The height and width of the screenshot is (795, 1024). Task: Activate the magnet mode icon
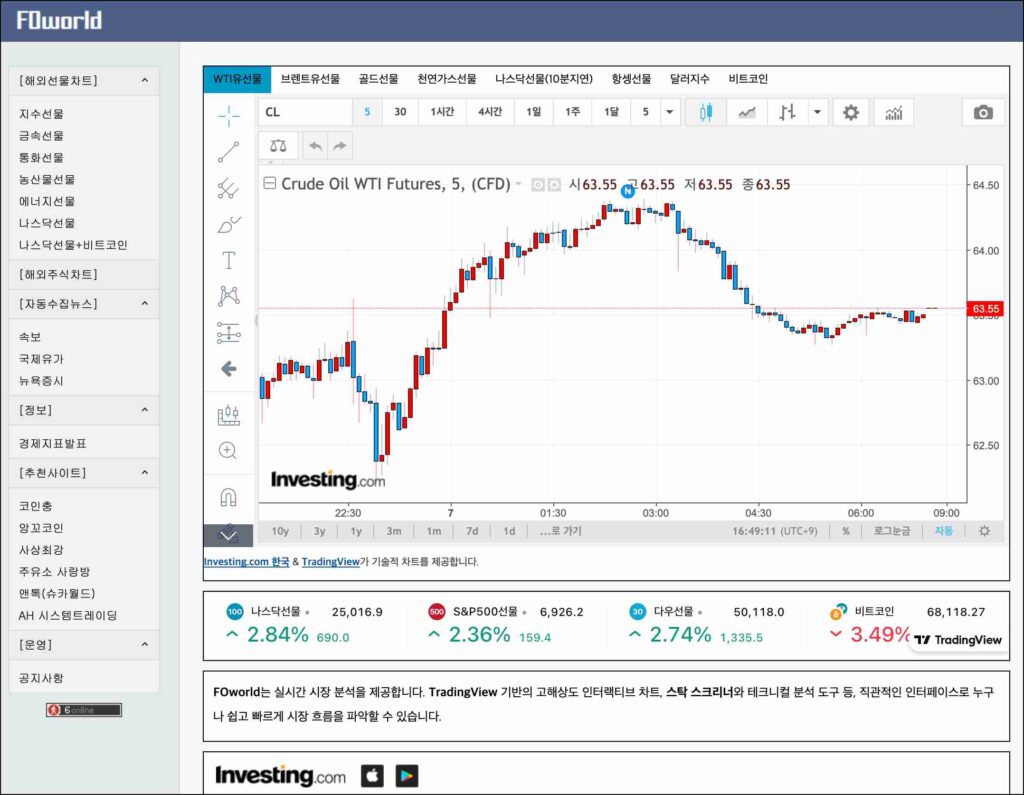coord(228,497)
